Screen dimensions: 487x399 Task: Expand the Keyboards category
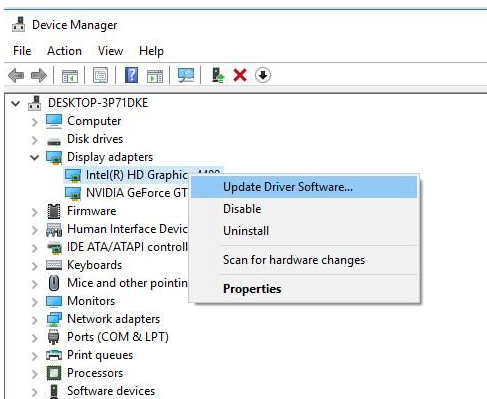click(34, 266)
